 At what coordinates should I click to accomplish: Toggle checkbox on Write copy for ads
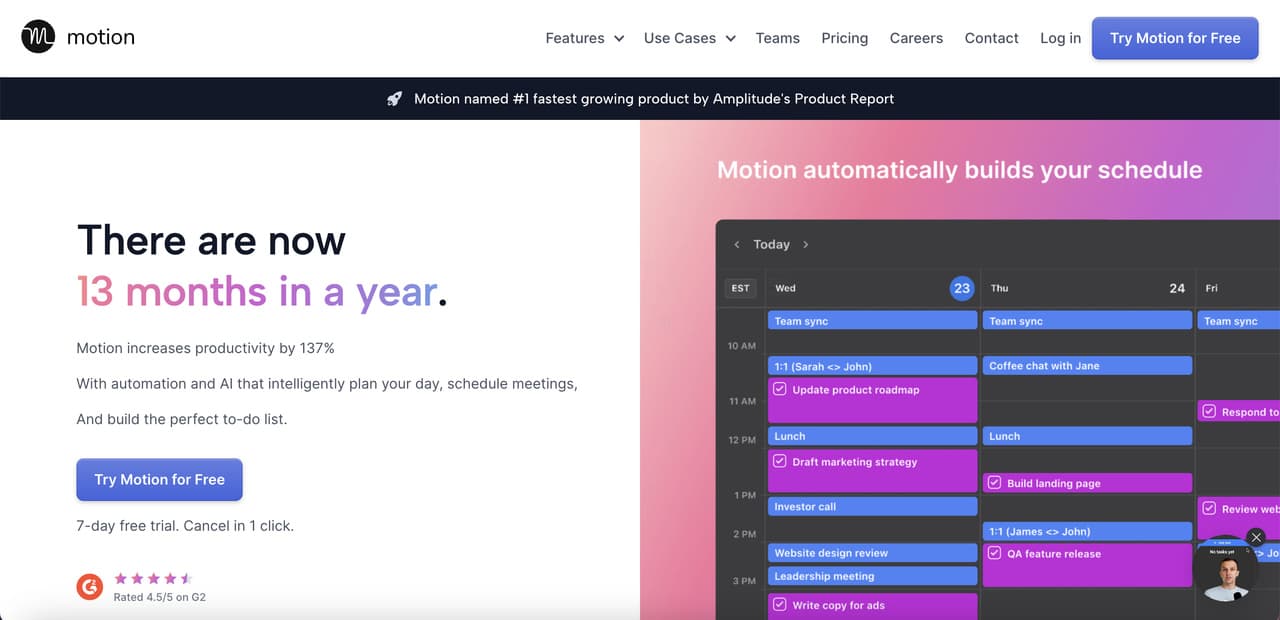point(780,605)
